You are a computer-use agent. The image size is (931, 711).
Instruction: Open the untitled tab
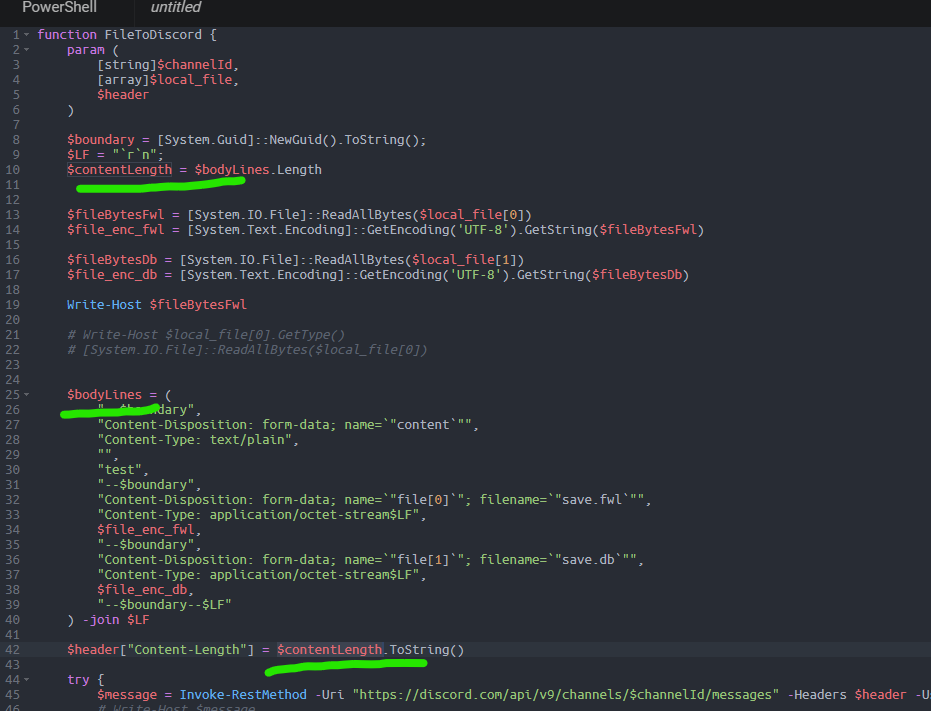tap(176, 8)
